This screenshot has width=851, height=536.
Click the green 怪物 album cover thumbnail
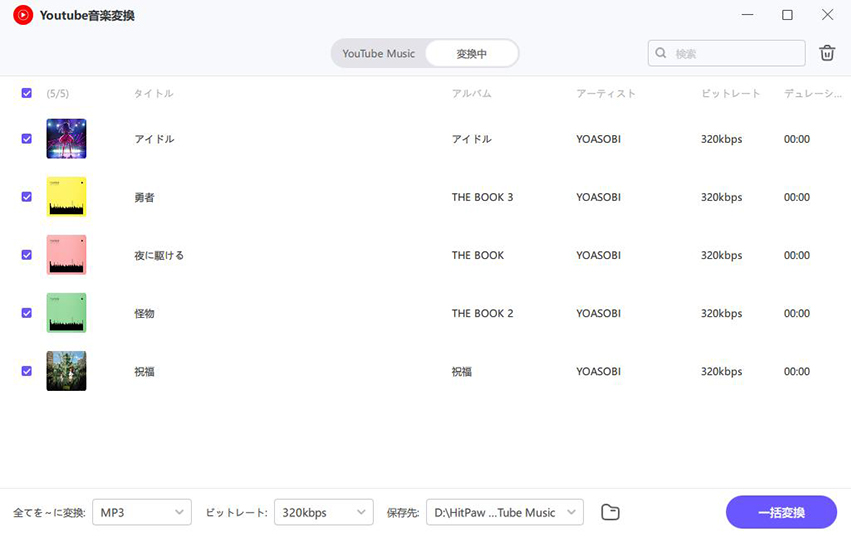pos(66,313)
